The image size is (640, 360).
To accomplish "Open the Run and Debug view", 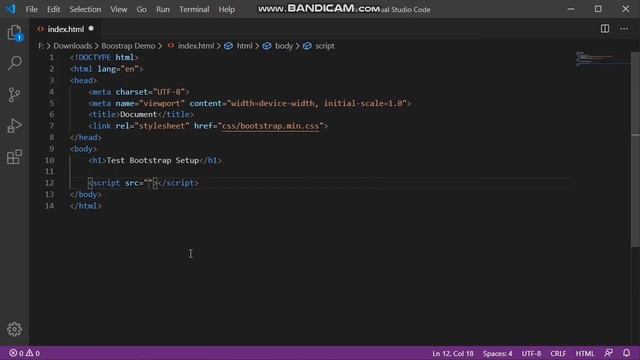I will pos(14,125).
